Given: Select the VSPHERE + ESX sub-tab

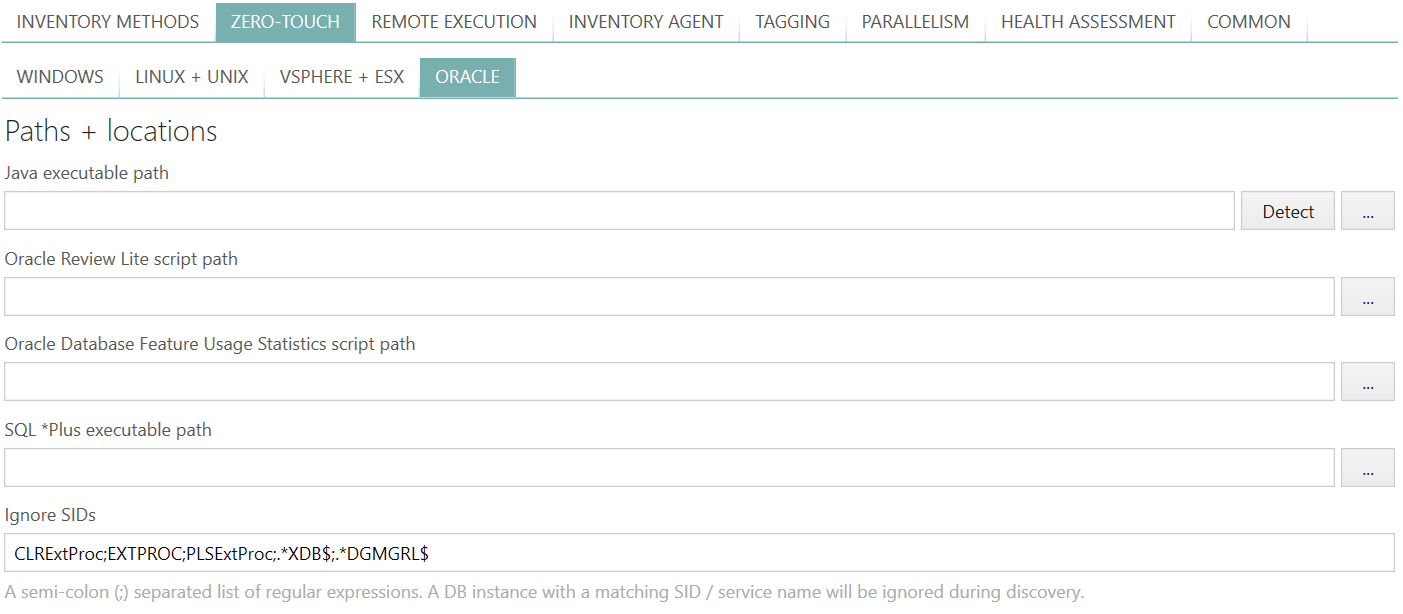Looking at the screenshot, I should point(341,76).
